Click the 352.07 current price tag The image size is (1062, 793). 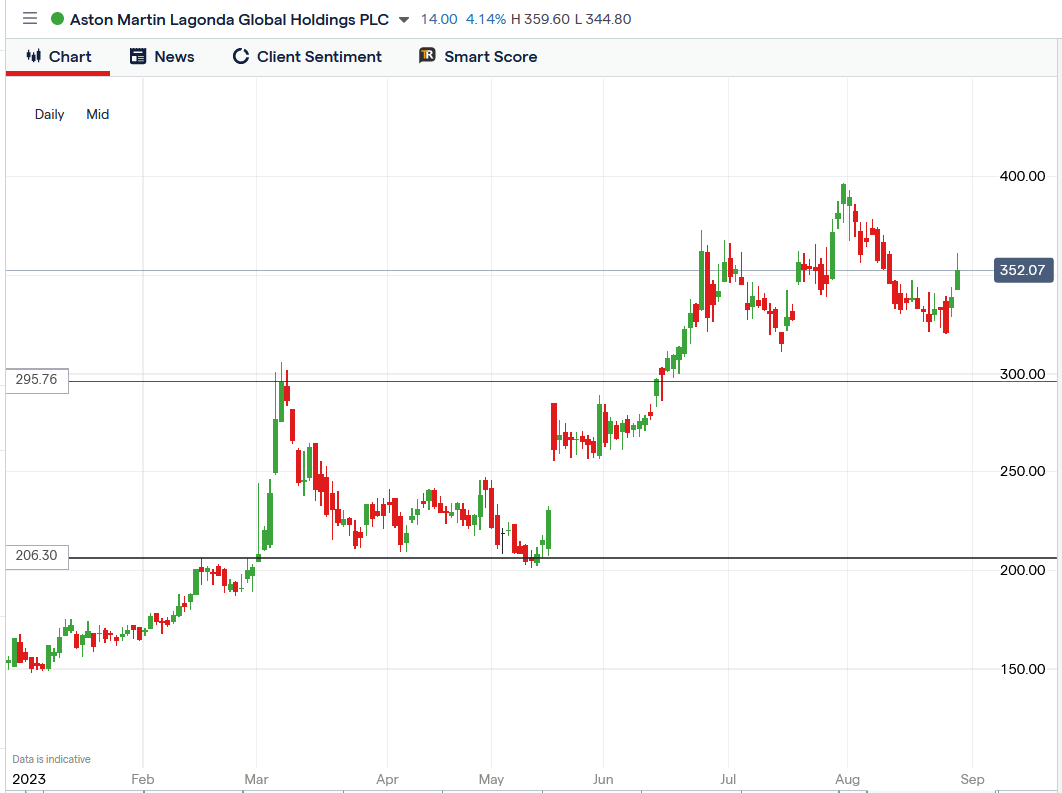point(1023,270)
